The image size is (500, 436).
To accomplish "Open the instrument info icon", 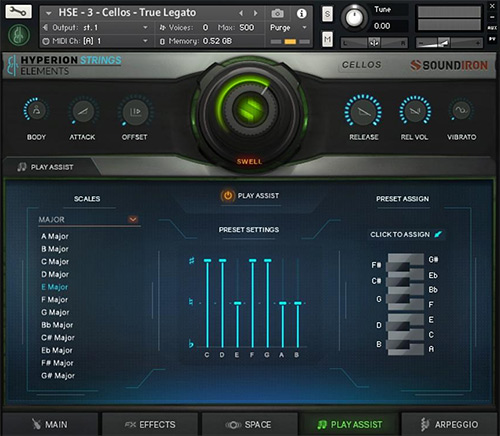I will pos(301,14).
